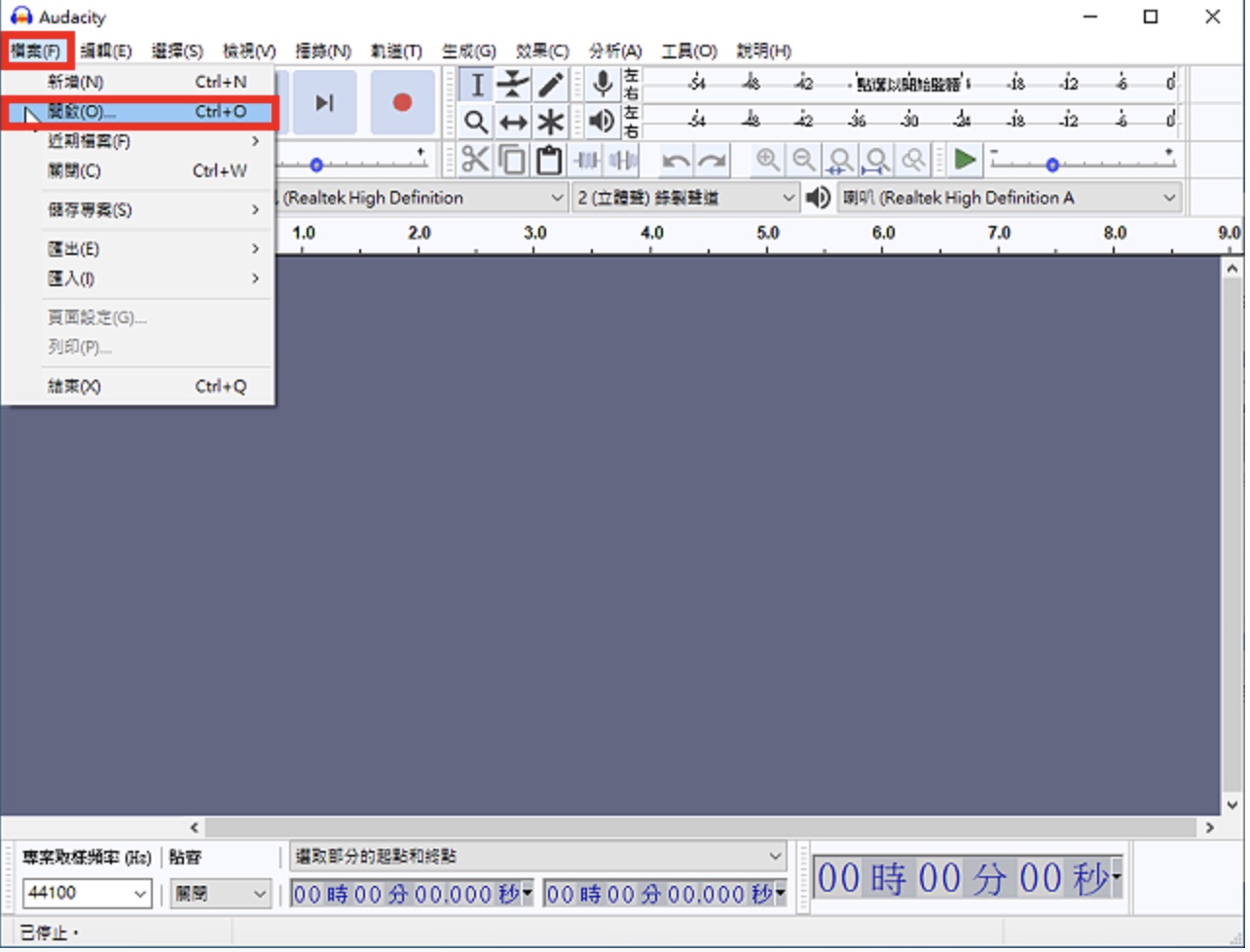Image resolution: width=1250 pixels, height=952 pixels.
Task: Open the audio position time format arrow
Action: tap(1117, 878)
